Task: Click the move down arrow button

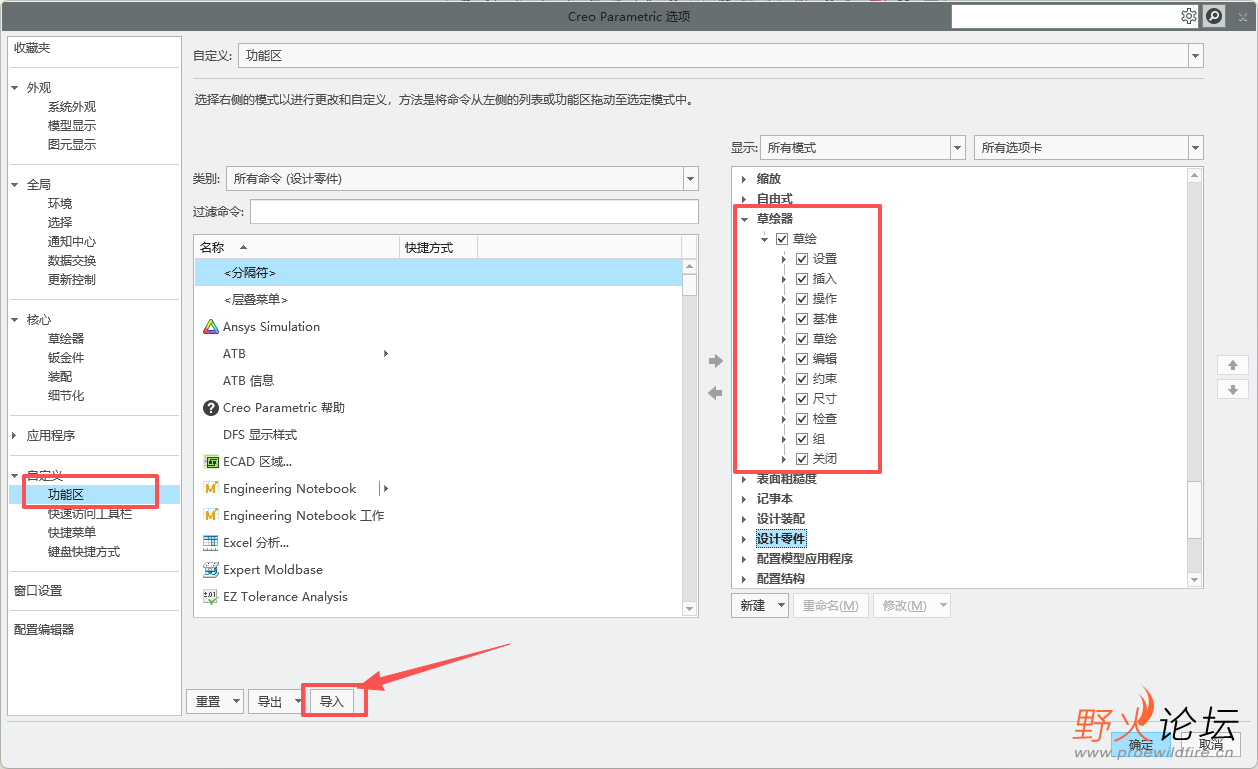Action: coord(1233,389)
